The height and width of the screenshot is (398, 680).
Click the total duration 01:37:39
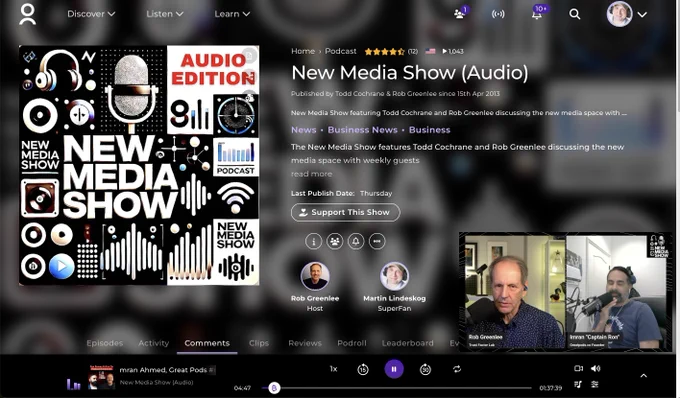tap(550, 388)
